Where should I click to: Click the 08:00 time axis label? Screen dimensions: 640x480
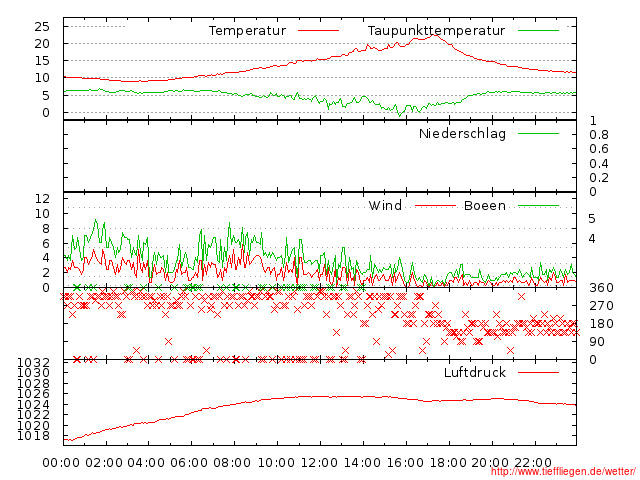point(232,463)
